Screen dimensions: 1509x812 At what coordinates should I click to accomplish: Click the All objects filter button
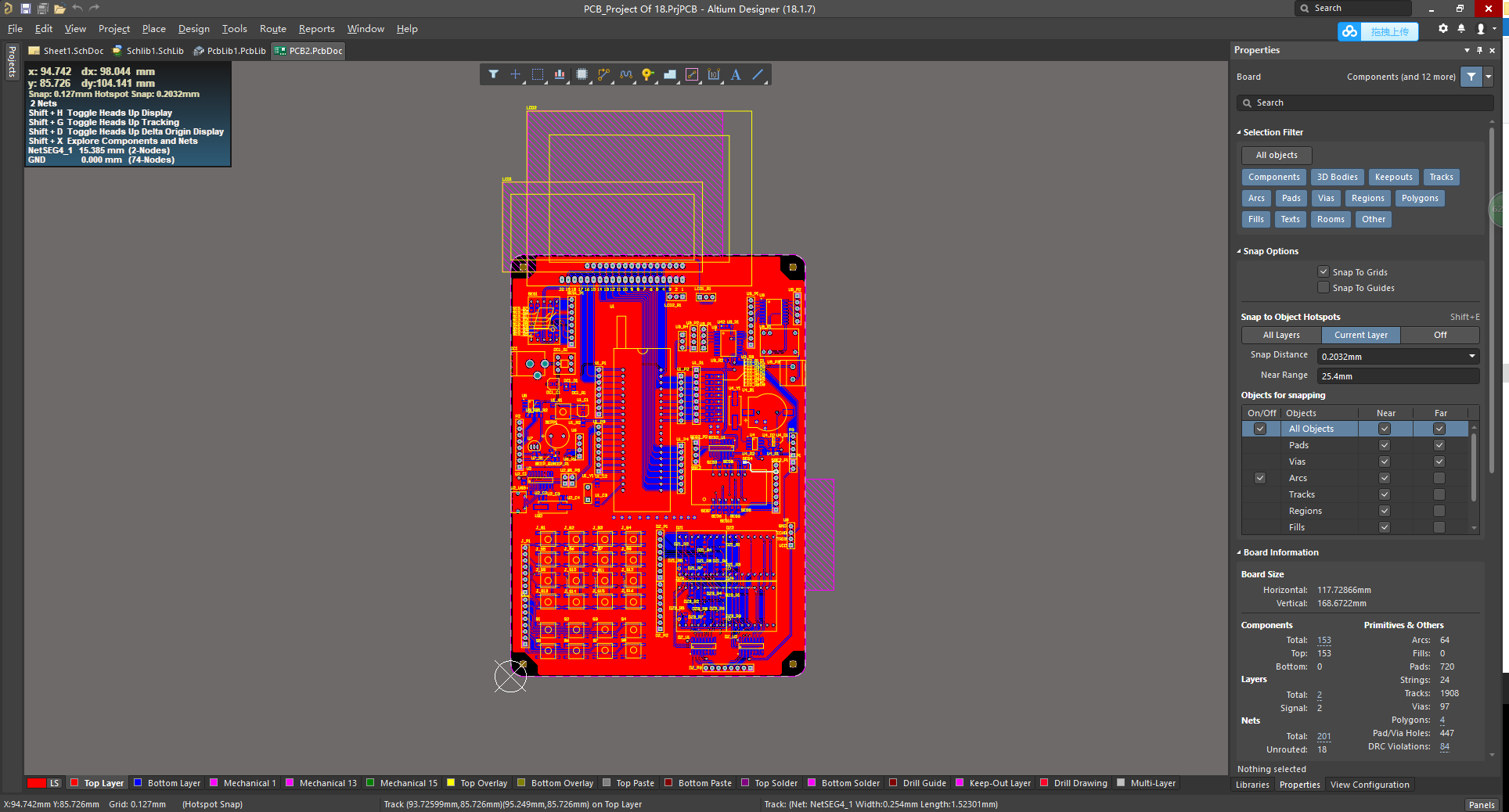tap(1276, 155)
